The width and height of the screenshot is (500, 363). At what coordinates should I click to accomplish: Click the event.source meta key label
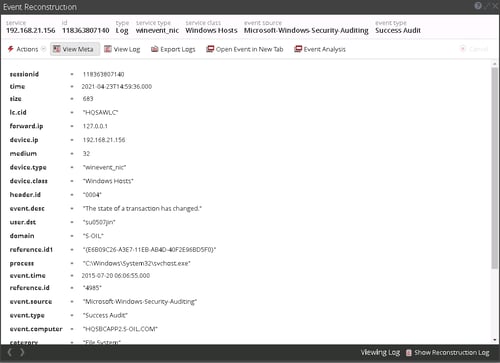[31, 302]
